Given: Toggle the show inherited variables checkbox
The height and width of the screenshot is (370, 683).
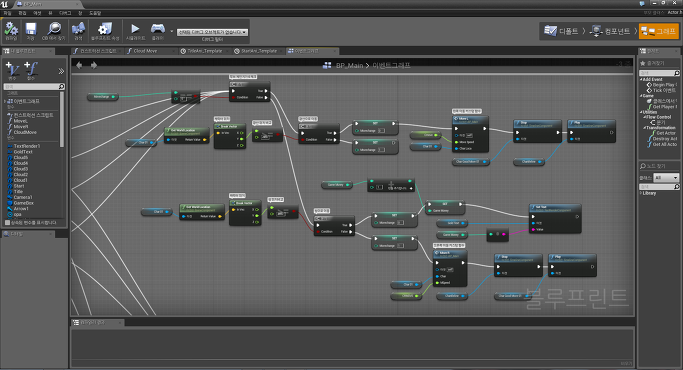Looking at the screenshot, I should tap(7, 223).
